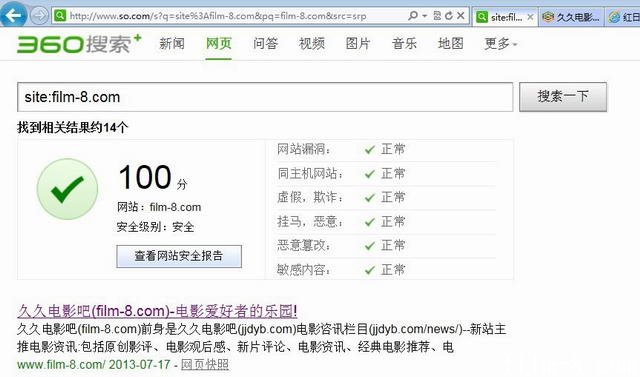
Task: Click the 安全级别: 安全 text
Action: click(155, 227)
